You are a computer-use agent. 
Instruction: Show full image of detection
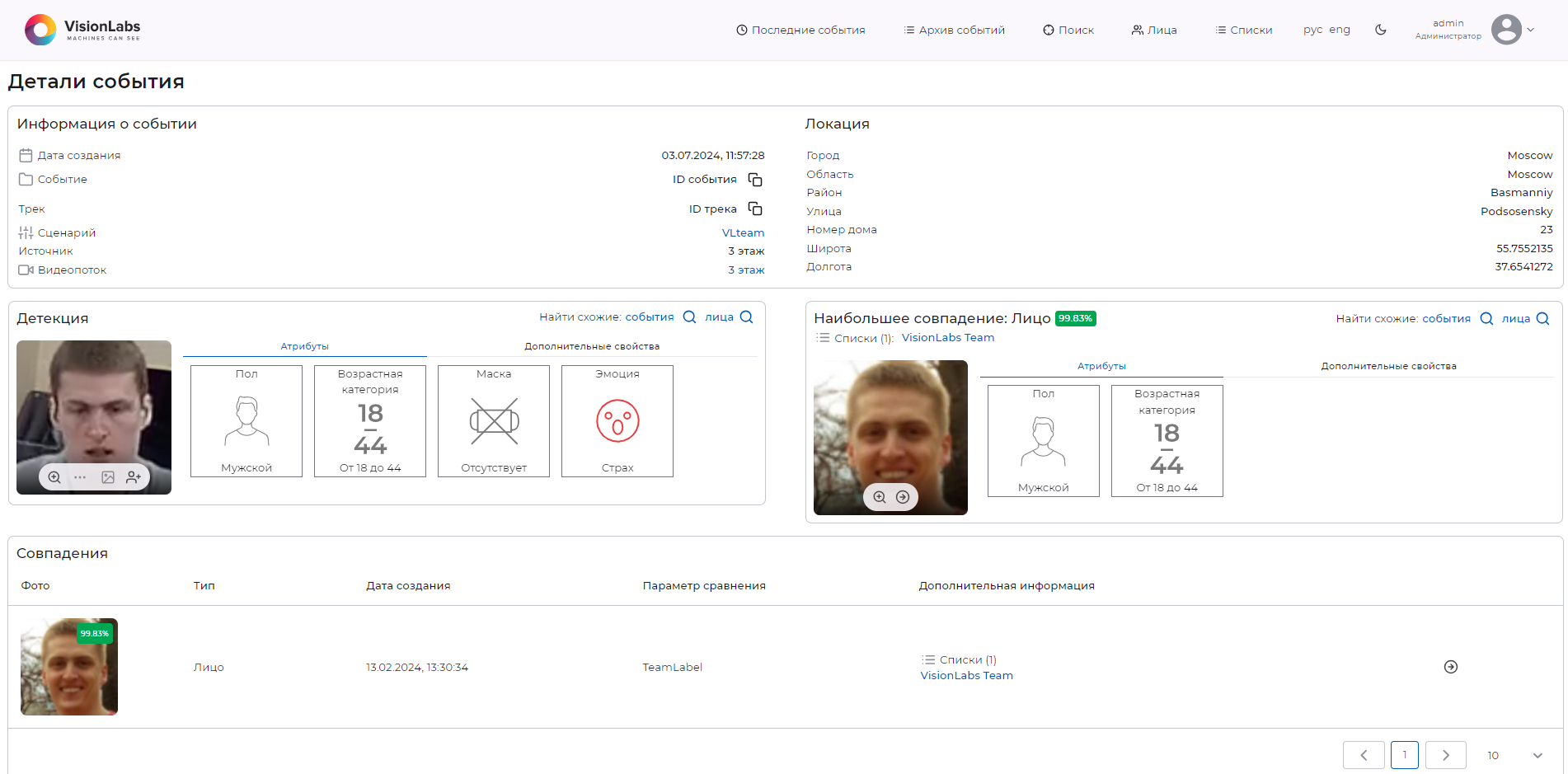point(108,477)
